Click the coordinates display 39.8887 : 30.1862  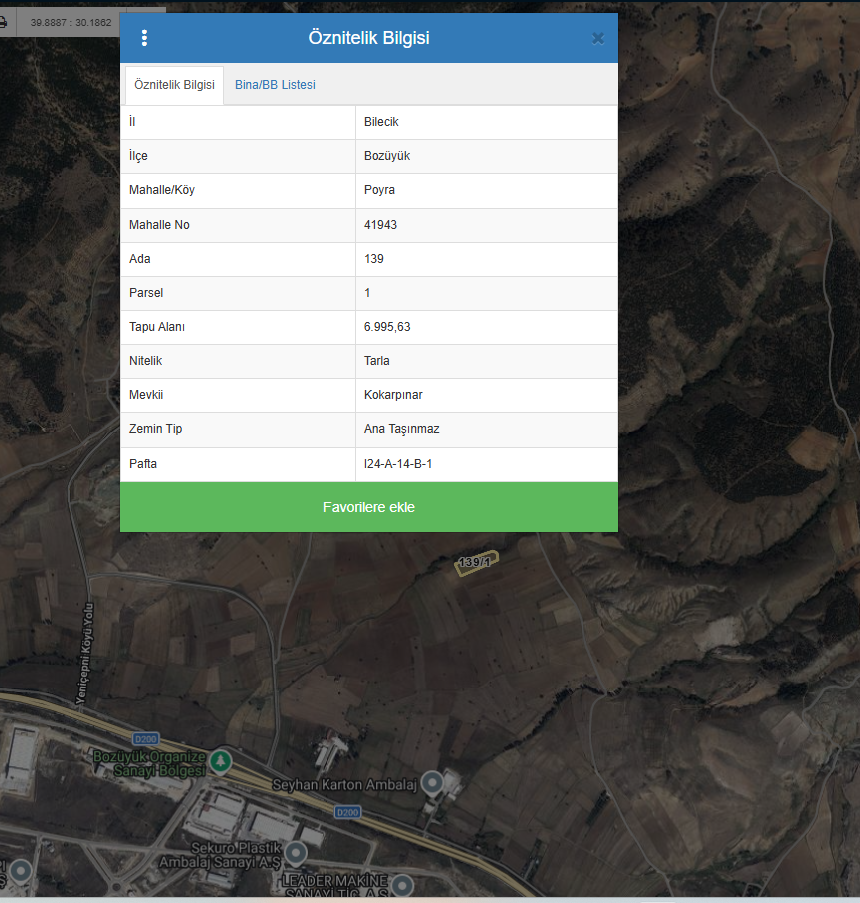click(71, 22)
